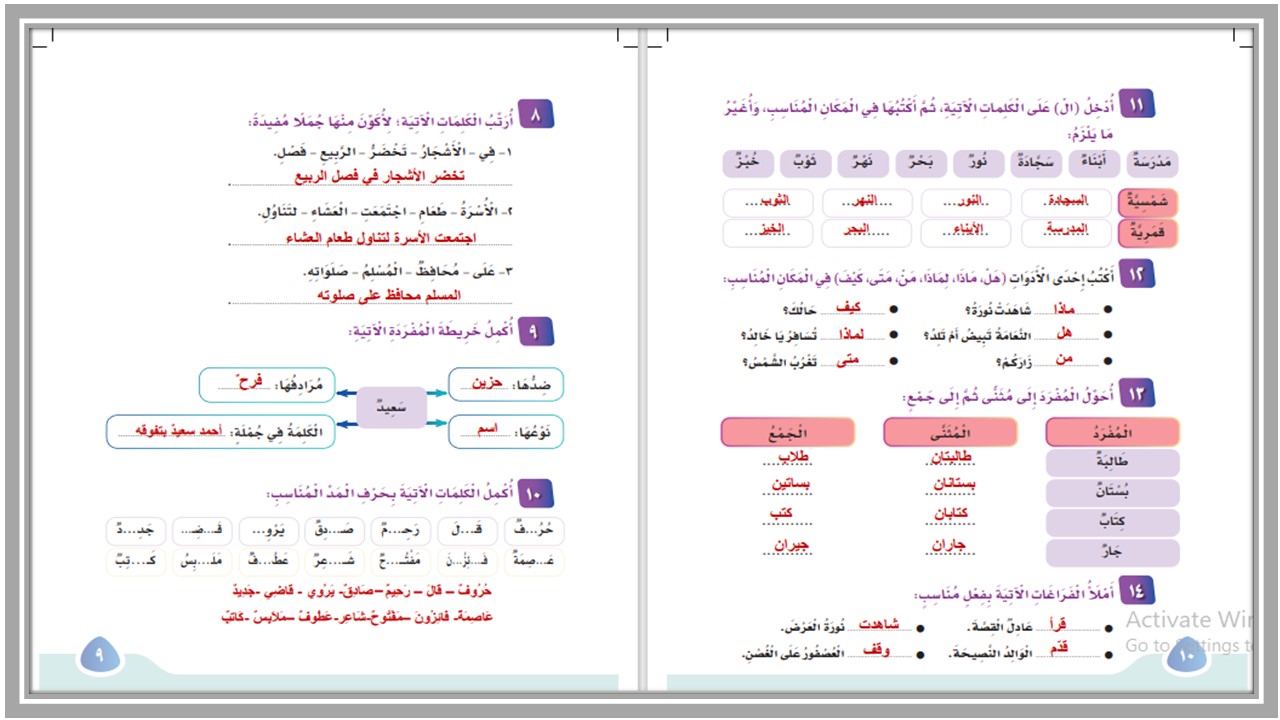The width and height of the screenshot is (1280, 720).
Task: Click the answer box 'الثوب'
Action: pyautogui.click(x=768, y=201)
